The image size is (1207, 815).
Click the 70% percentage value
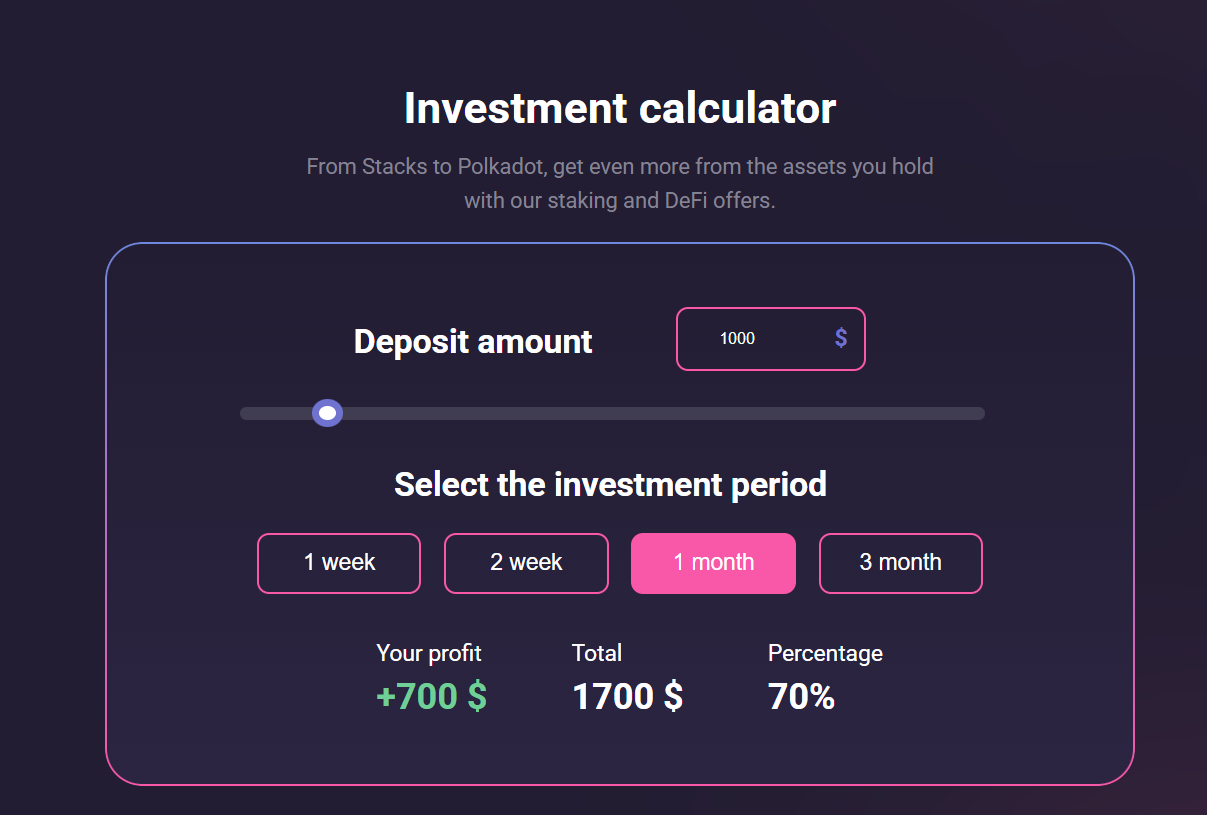tap(801, 697)
